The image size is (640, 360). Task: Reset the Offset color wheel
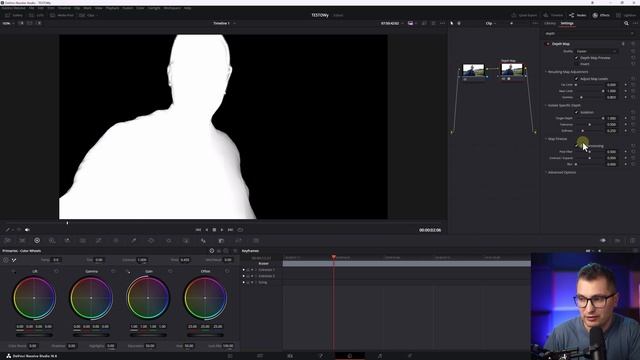pyautogui.click(x=227, y=271)
